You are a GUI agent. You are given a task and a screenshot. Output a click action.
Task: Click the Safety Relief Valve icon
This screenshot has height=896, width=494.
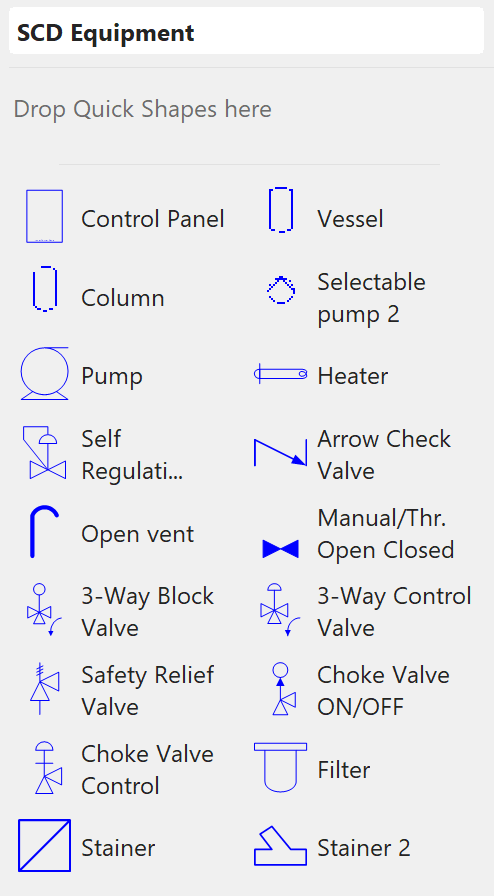45,689
